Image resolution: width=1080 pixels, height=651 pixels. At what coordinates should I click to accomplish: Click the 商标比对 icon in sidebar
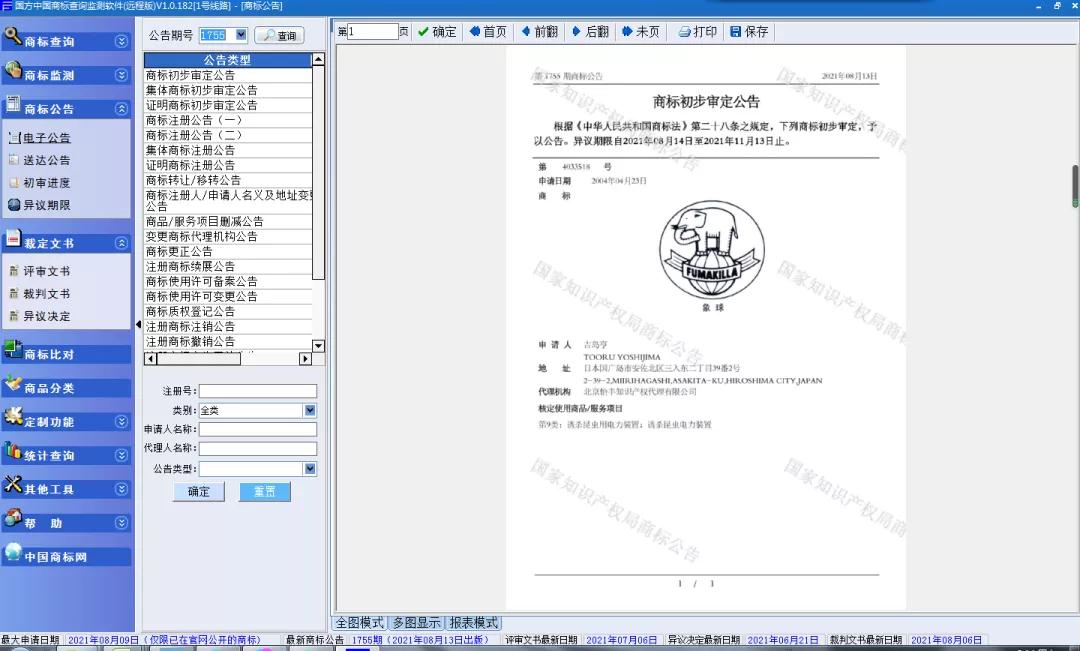click(x=13, y=350)
